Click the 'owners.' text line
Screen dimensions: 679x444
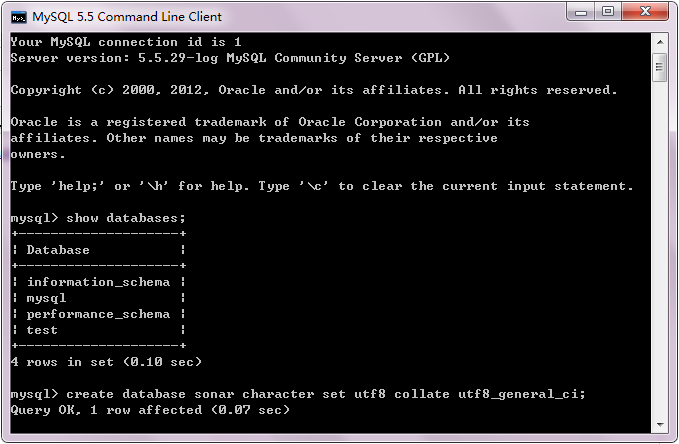(38, 154)
